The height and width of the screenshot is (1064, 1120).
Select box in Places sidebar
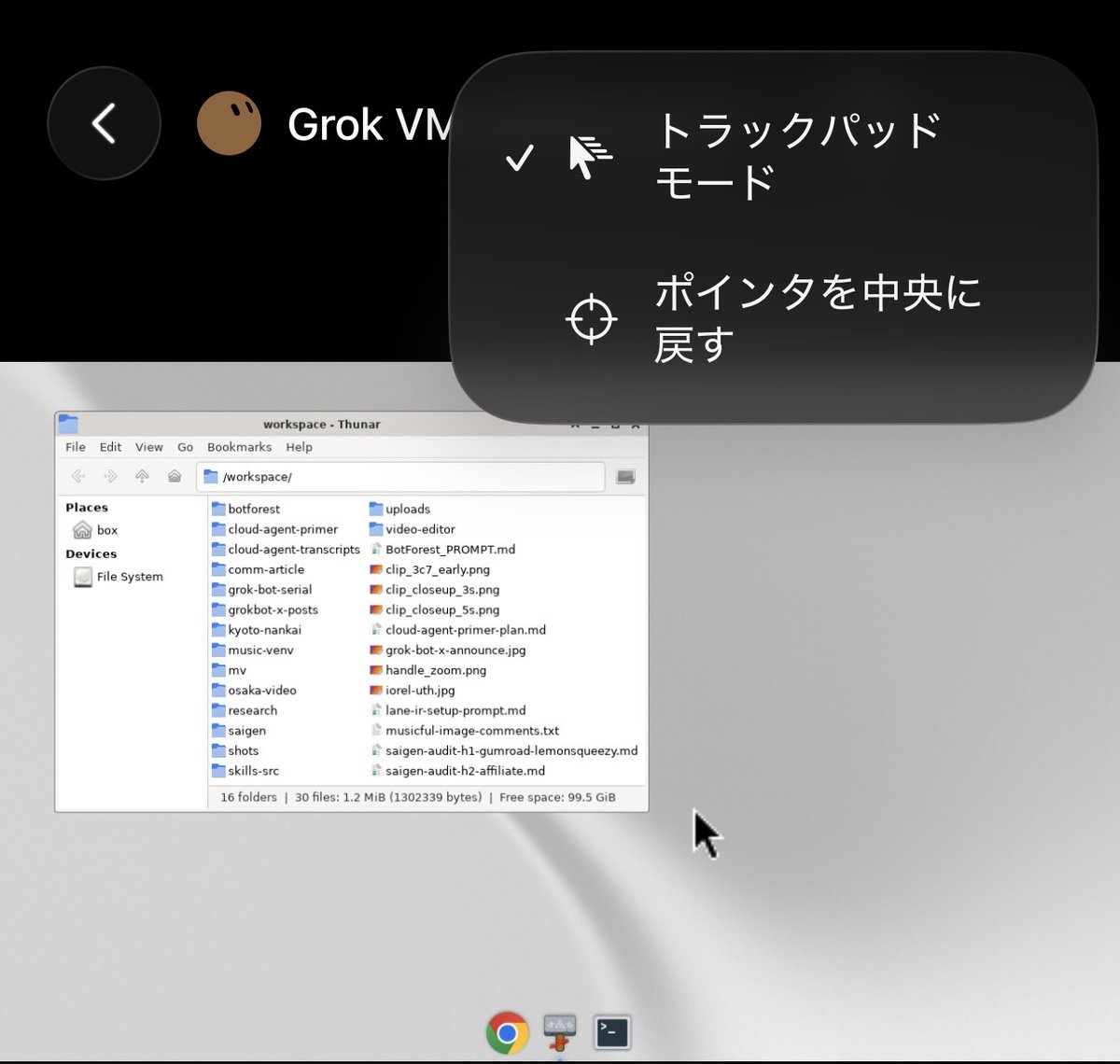[95, 530]
